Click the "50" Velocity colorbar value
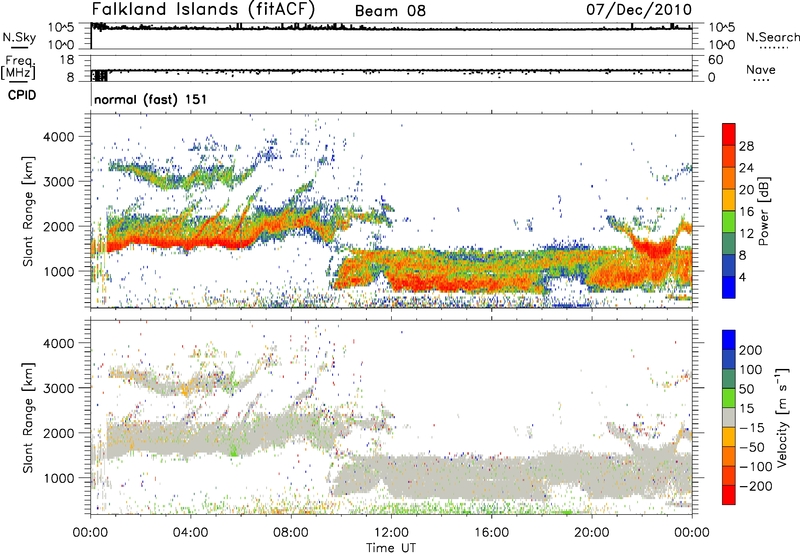 (746, 389)
